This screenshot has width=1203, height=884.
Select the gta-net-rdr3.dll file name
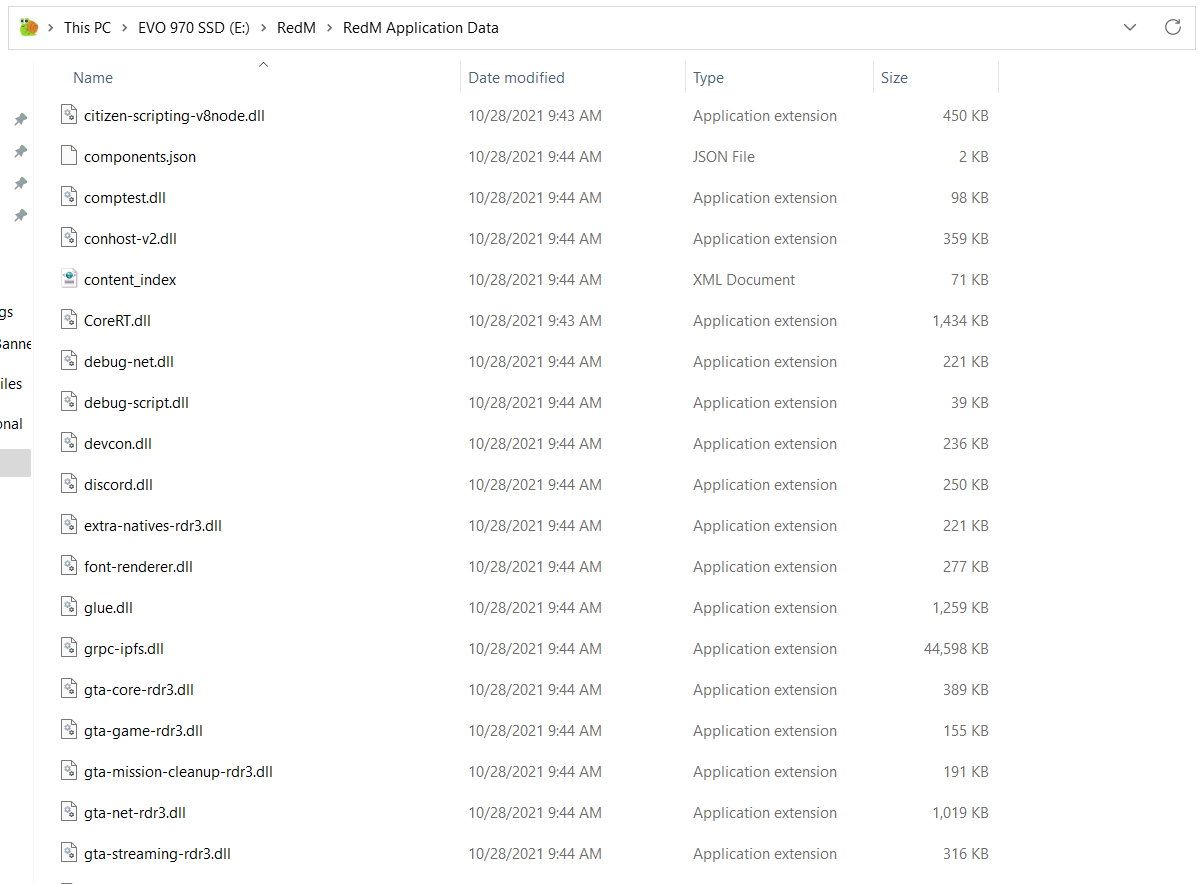(x=135, y=812)
